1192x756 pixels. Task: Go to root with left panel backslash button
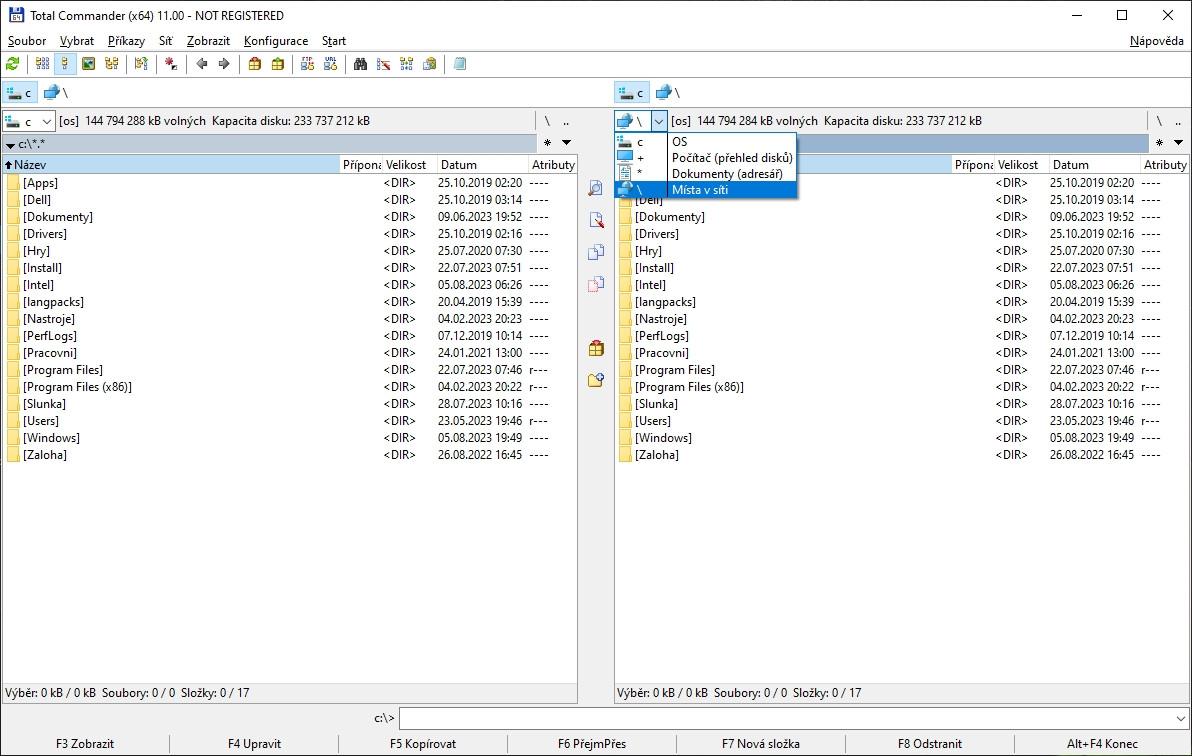pos(547,121)
